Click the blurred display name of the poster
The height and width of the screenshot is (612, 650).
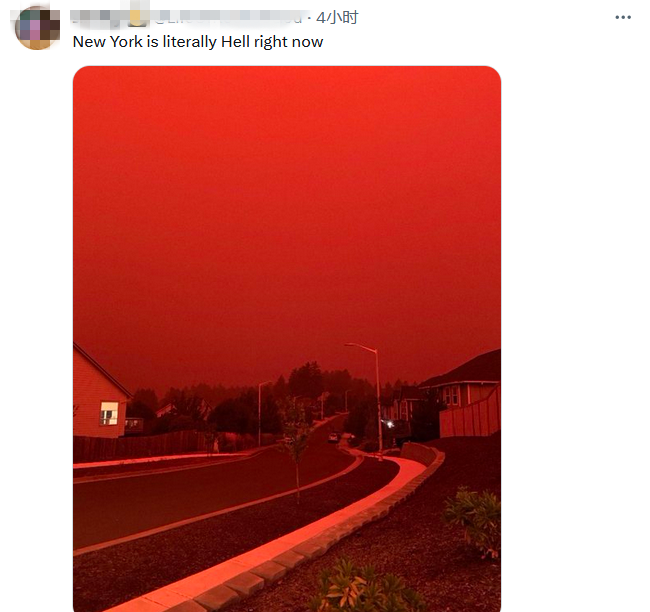point(98,17)
